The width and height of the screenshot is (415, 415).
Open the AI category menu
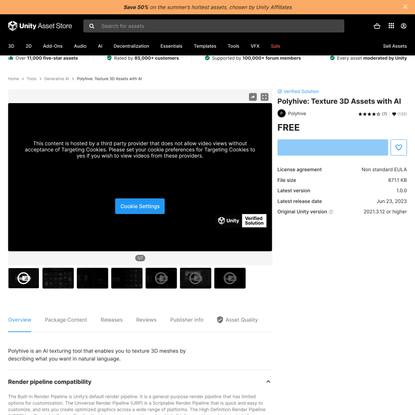click(x=100, y=46)
